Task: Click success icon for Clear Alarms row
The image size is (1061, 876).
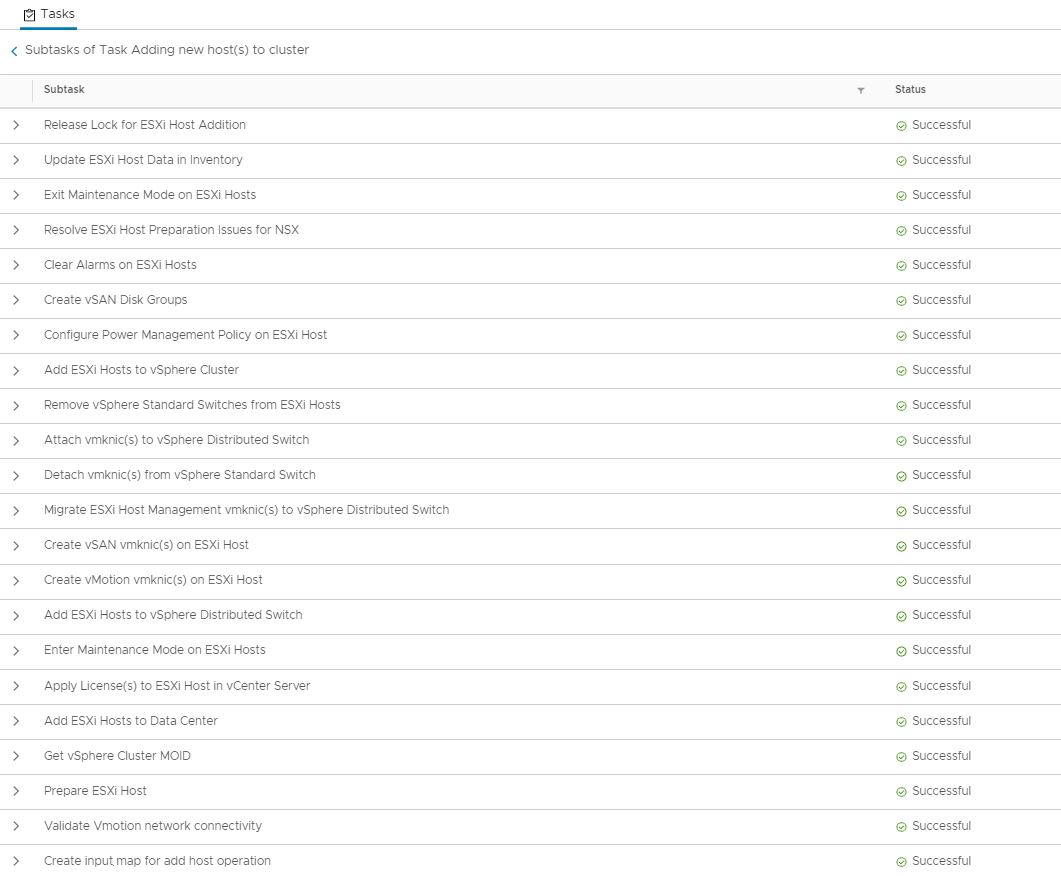Action: (901, 266)
